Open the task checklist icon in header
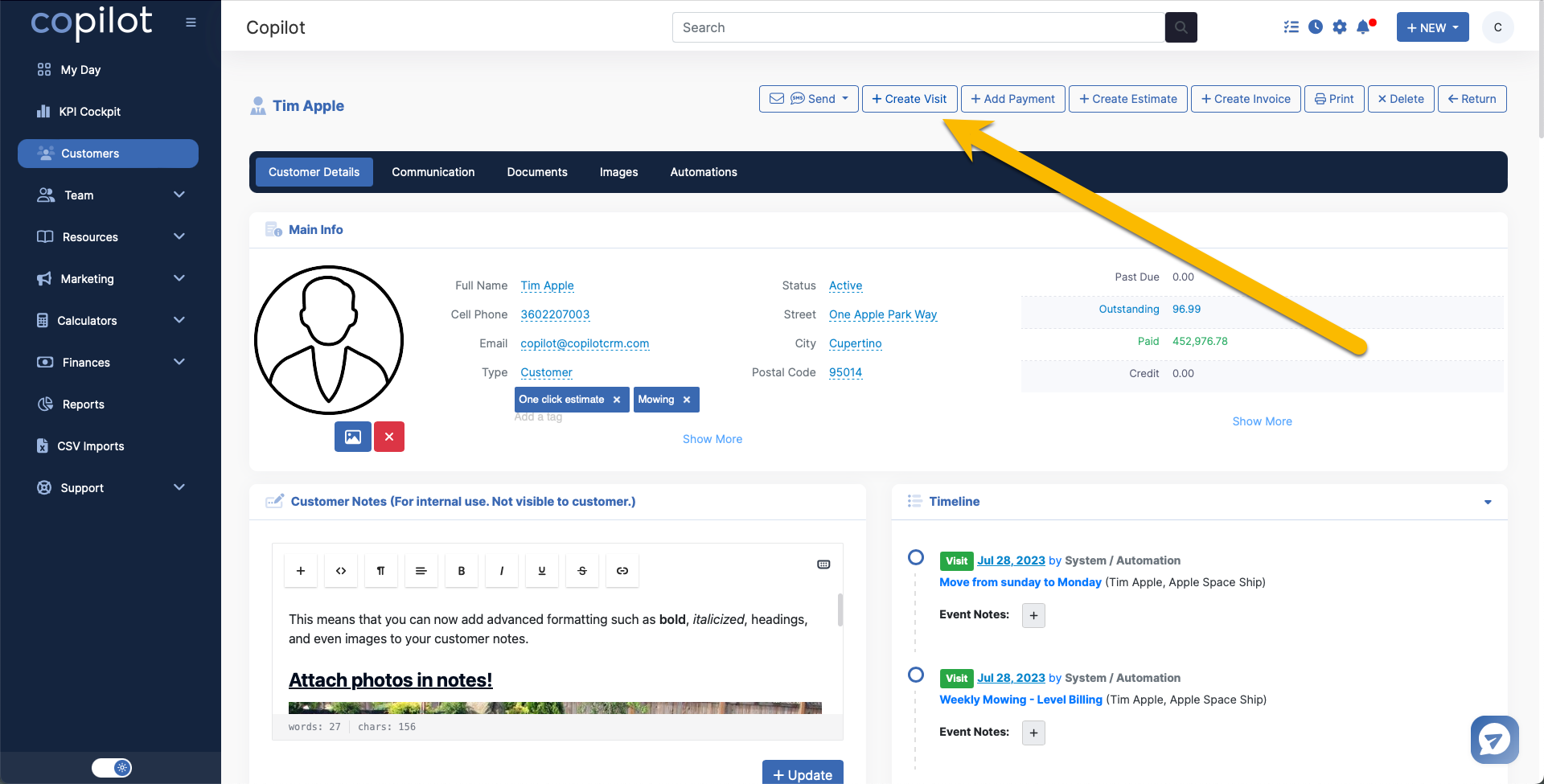This screenshot has height=784, width=1544. click(x=1291, y=27)
